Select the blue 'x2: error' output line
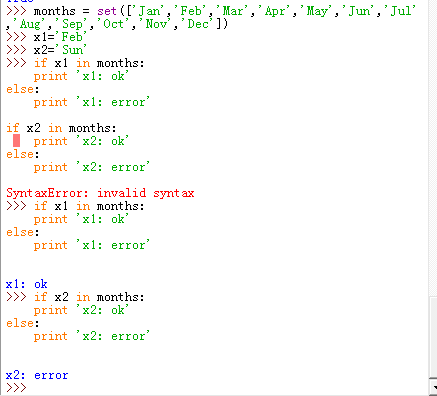This screenshot has height=396, width=437. (37, 375)
